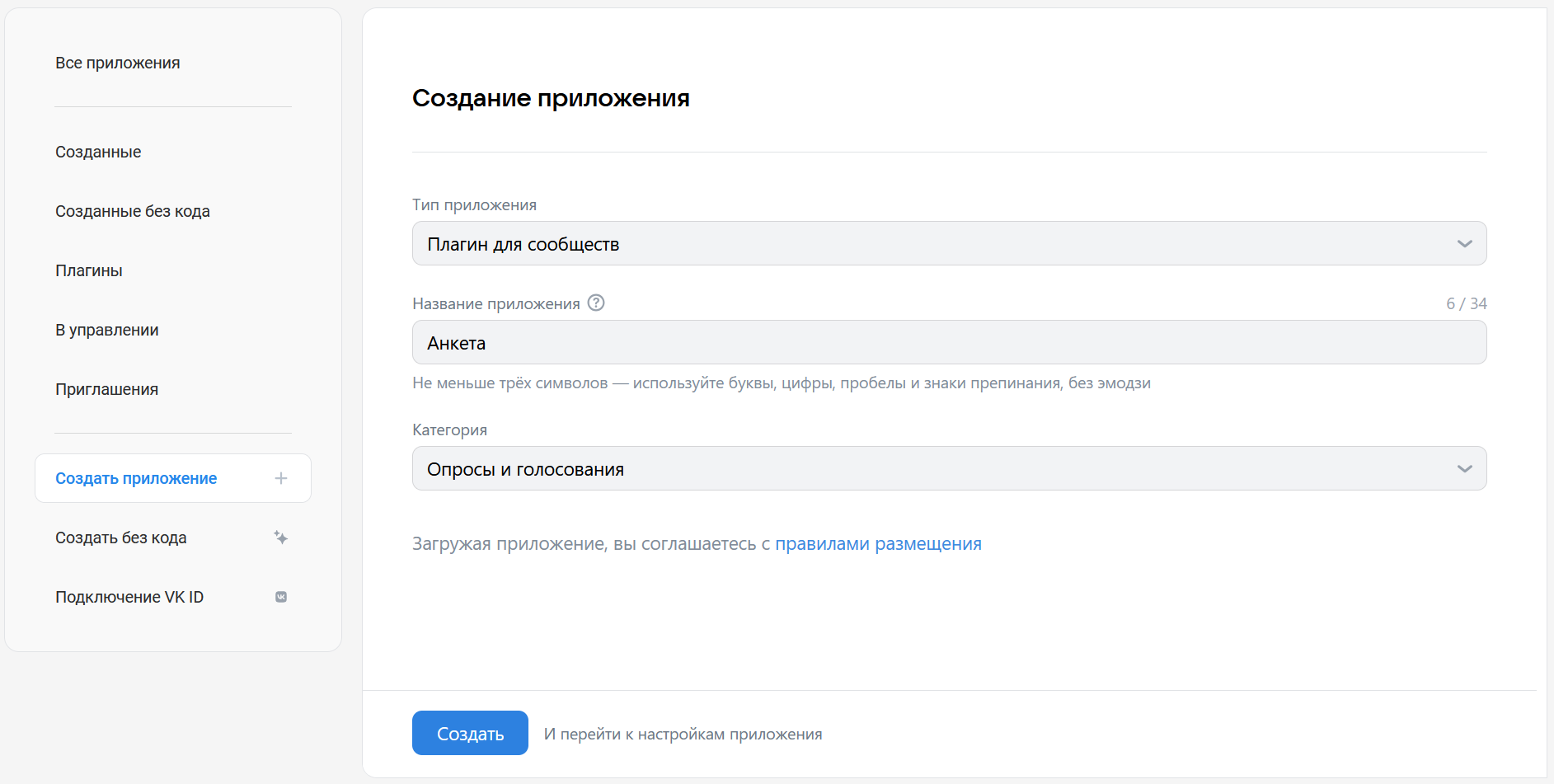The width and height of the screenshot is (1554, 784).
Task: Click the chevron on Плагин для сообществ field
Action: [1464, 243]
